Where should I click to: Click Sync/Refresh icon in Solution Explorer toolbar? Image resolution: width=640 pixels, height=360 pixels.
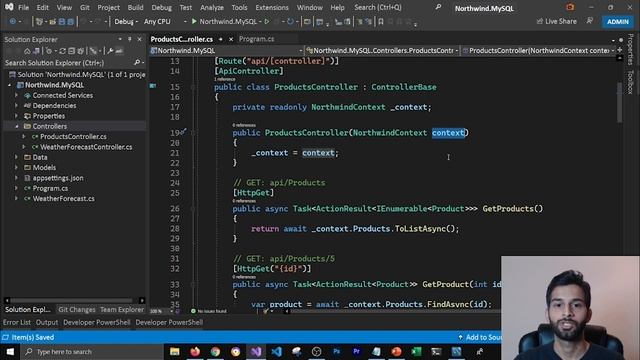(x=62, y=51)
